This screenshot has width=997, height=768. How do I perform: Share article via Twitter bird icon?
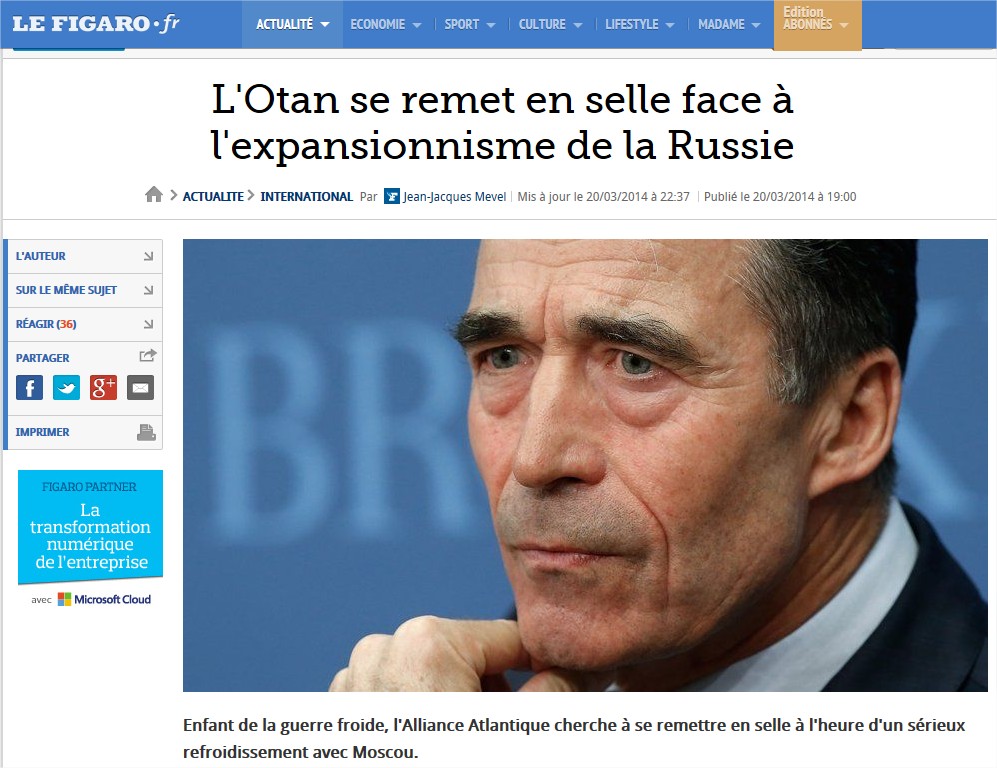tap(66, 387)
